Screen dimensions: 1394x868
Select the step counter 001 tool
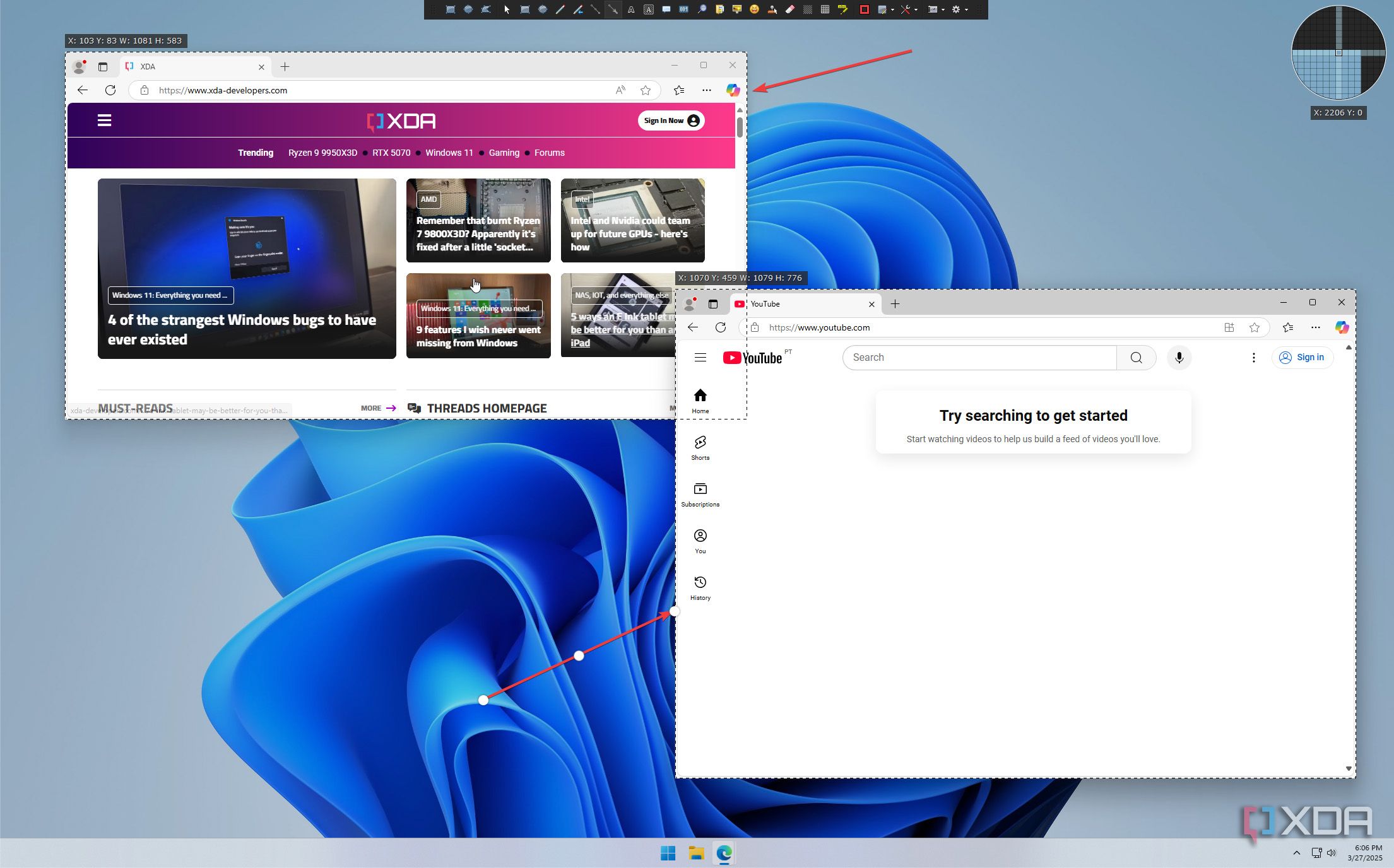683,9
